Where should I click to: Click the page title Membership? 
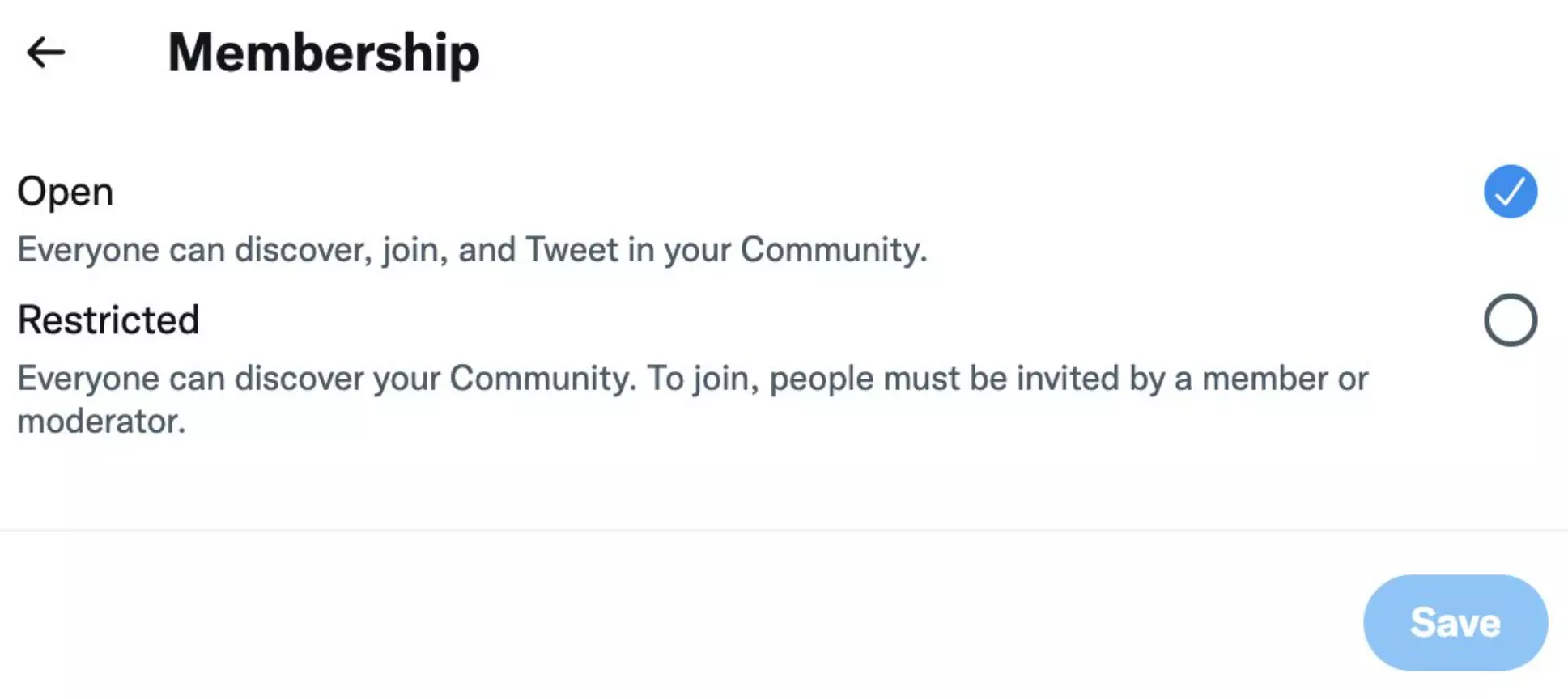(323, 52)
